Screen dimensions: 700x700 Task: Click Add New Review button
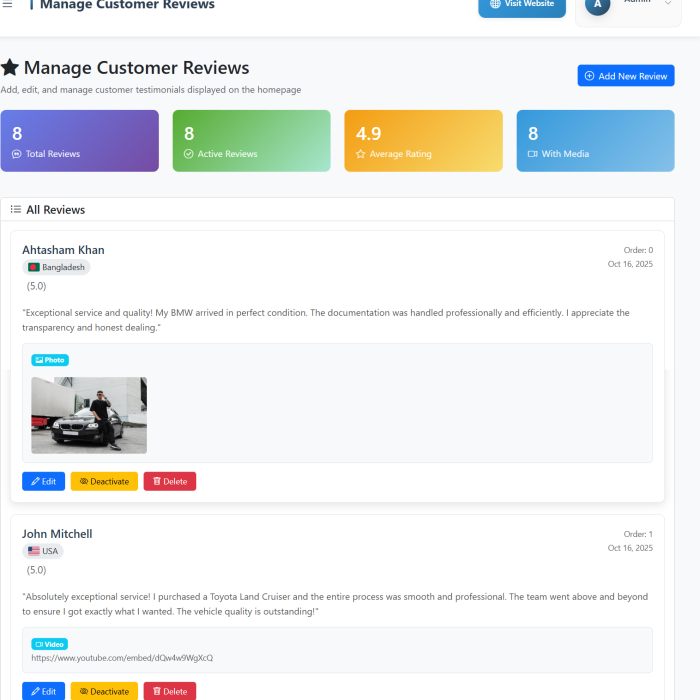625,76
